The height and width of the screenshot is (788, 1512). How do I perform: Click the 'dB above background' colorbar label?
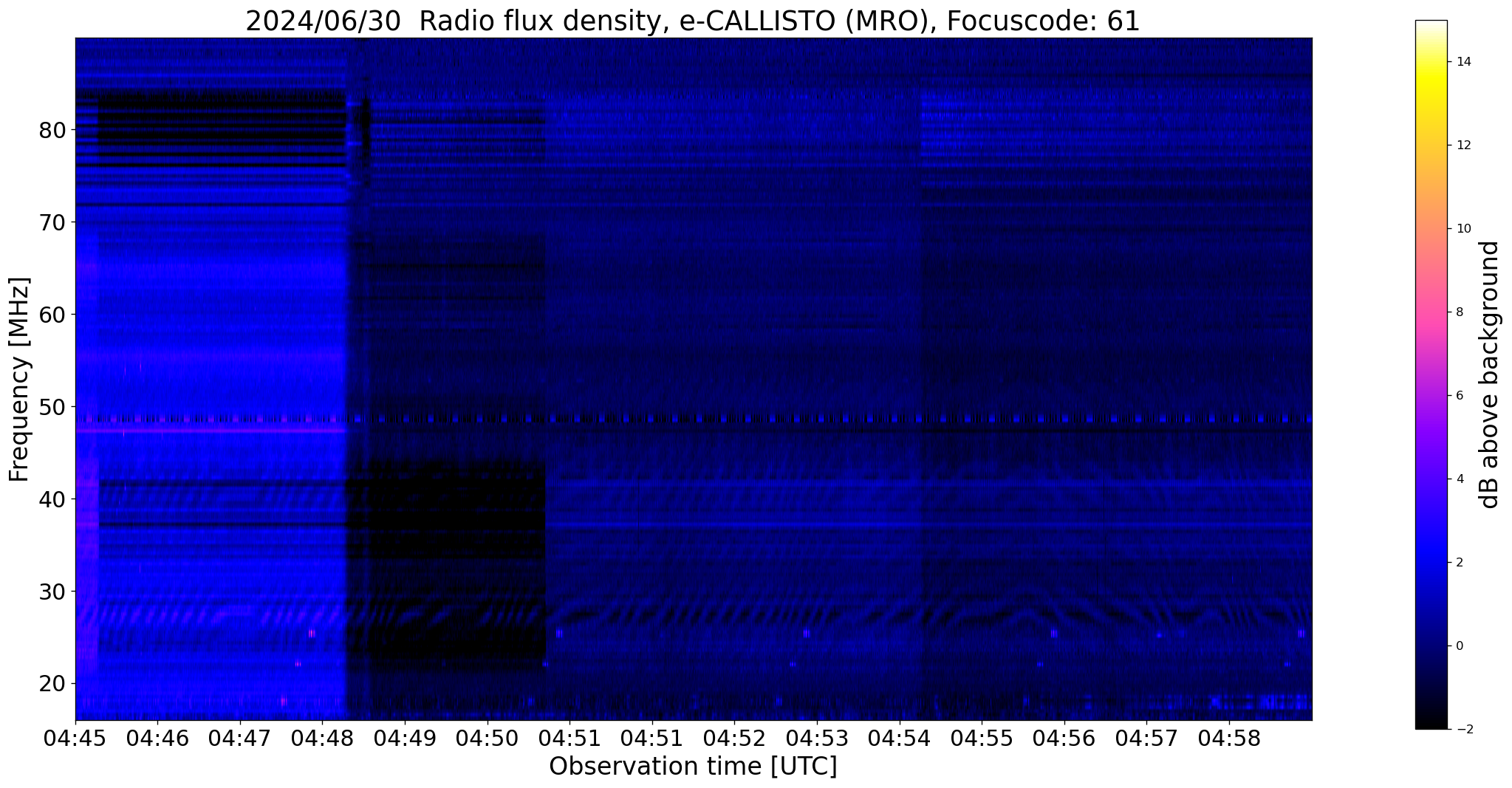click(x=1489, y=374)
